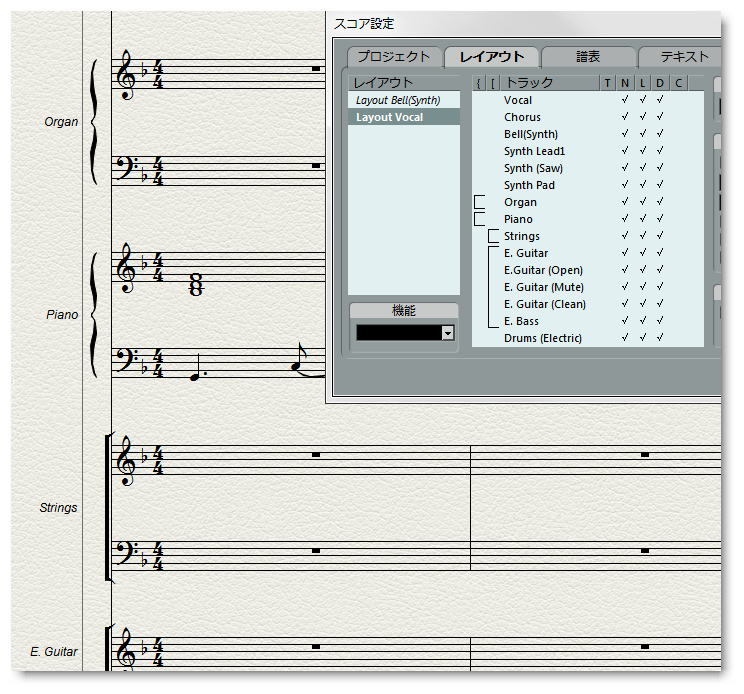744x694 pixels.
Task: Click the eighth note in Piano bass staff
Action: click(x=298, y=357)
